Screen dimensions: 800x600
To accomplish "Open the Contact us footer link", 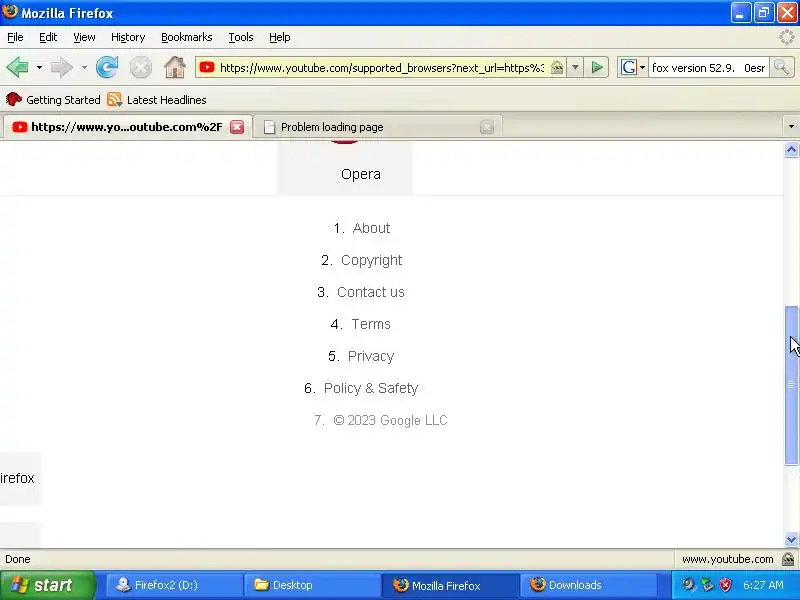I will click(370, 292).
